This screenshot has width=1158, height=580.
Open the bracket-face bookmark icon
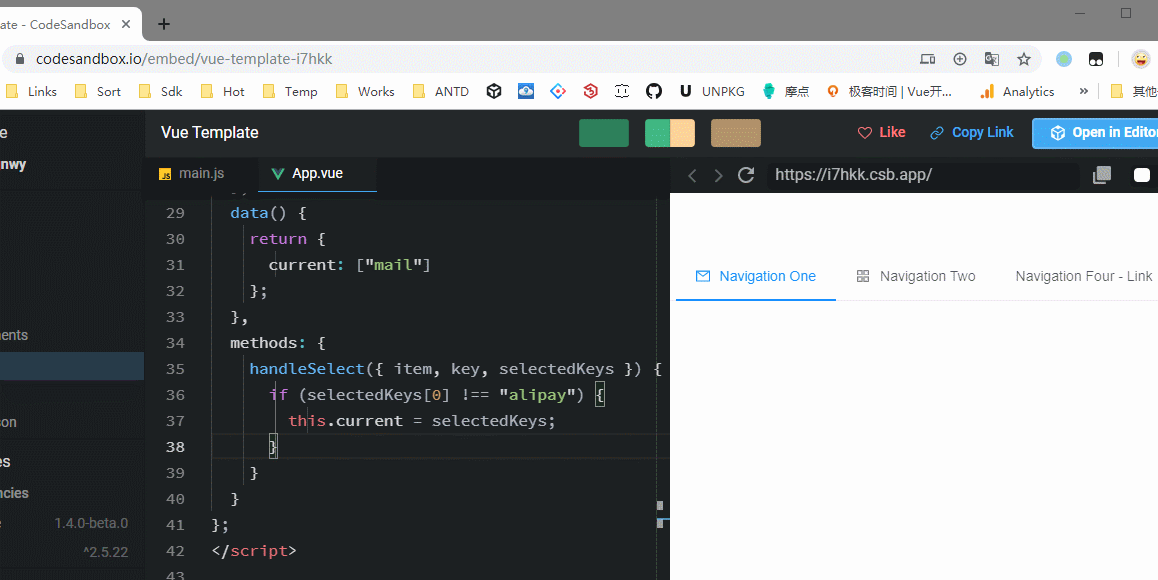(x=622, y=91)
